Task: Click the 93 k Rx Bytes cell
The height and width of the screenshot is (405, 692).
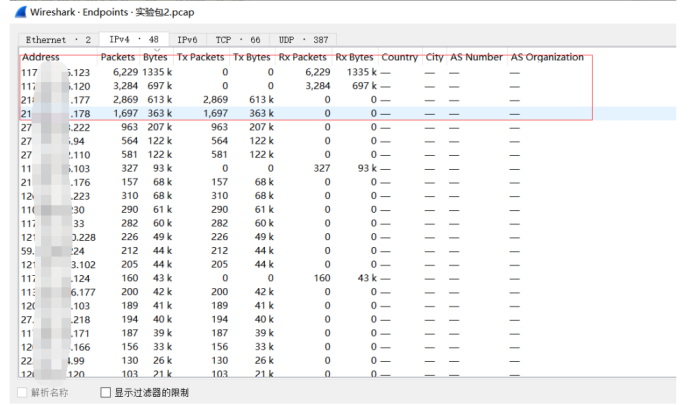Action: tap(367, 169)
